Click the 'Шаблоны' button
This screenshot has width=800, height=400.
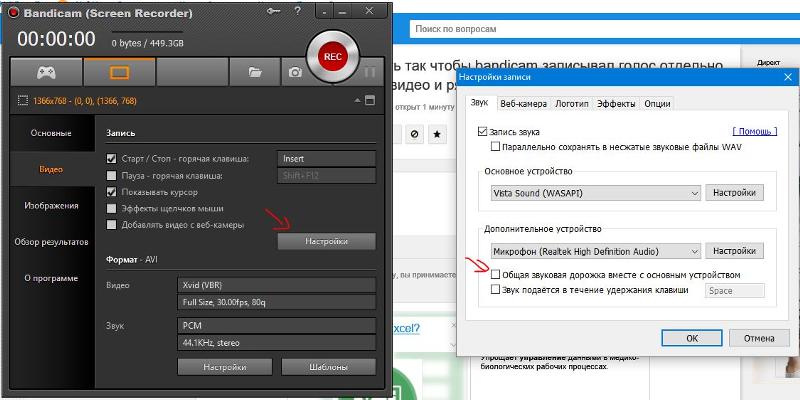tap(329, 367)
